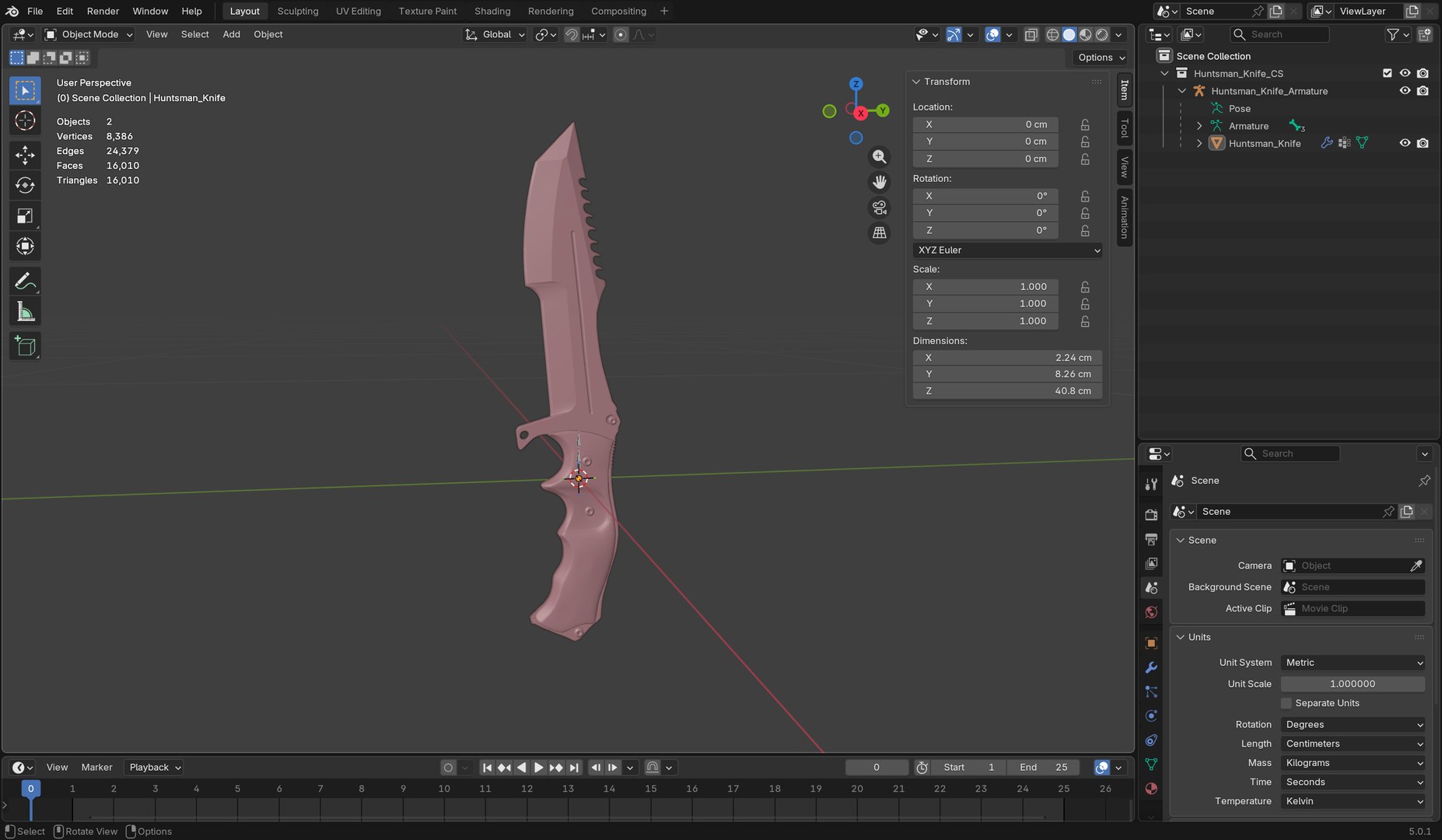
Task: Open the Length Centimeters dropdown
Action: coord(1353,744)
